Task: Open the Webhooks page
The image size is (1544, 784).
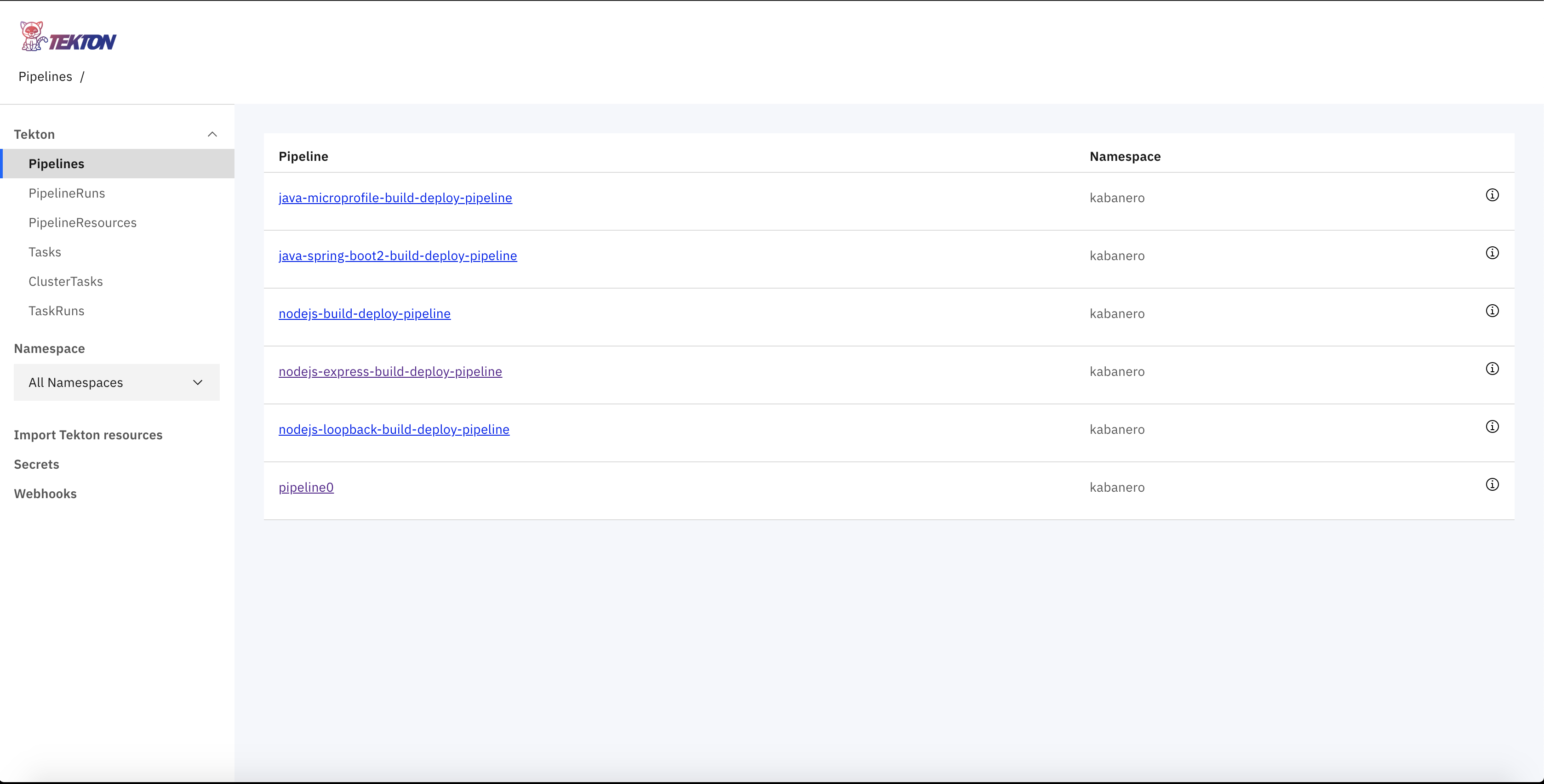Action: [45, 494]
